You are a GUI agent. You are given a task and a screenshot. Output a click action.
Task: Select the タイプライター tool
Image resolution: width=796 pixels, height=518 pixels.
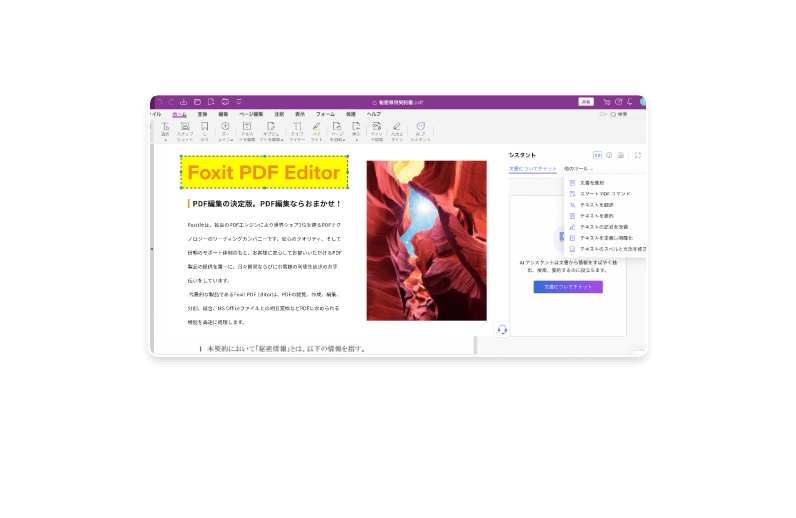pyautogui.click(x=297, y=132)
